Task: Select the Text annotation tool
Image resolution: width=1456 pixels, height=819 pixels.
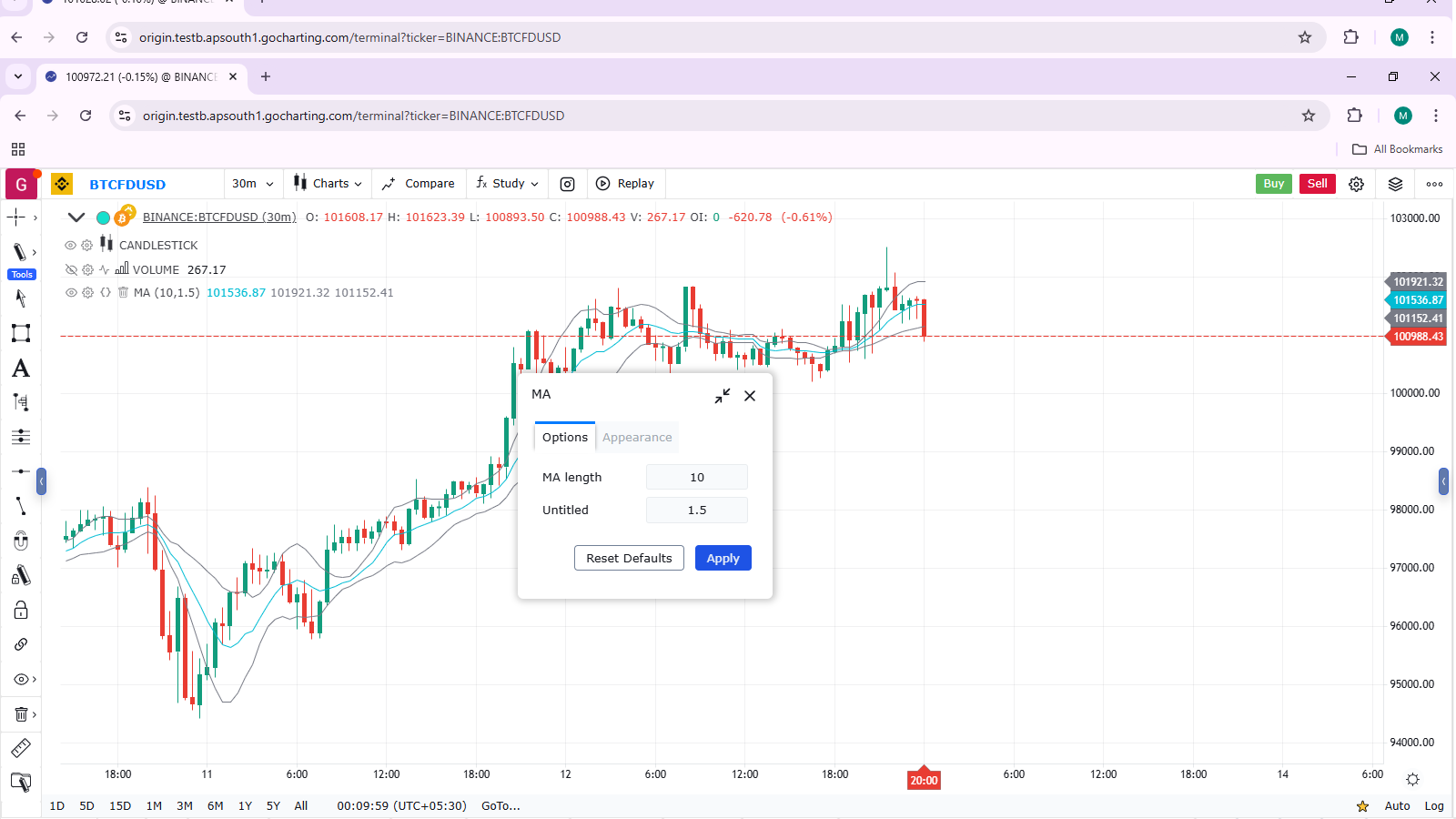Action: (x=21, y=369)
